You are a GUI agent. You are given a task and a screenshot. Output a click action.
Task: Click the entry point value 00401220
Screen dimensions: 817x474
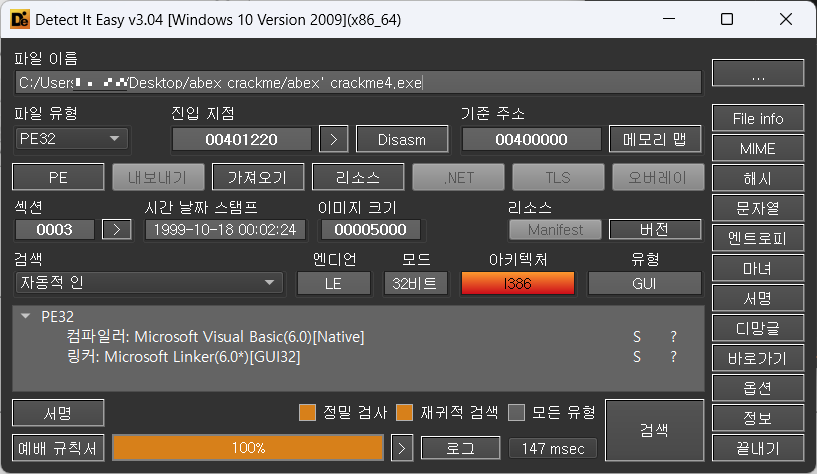point(241,140)
